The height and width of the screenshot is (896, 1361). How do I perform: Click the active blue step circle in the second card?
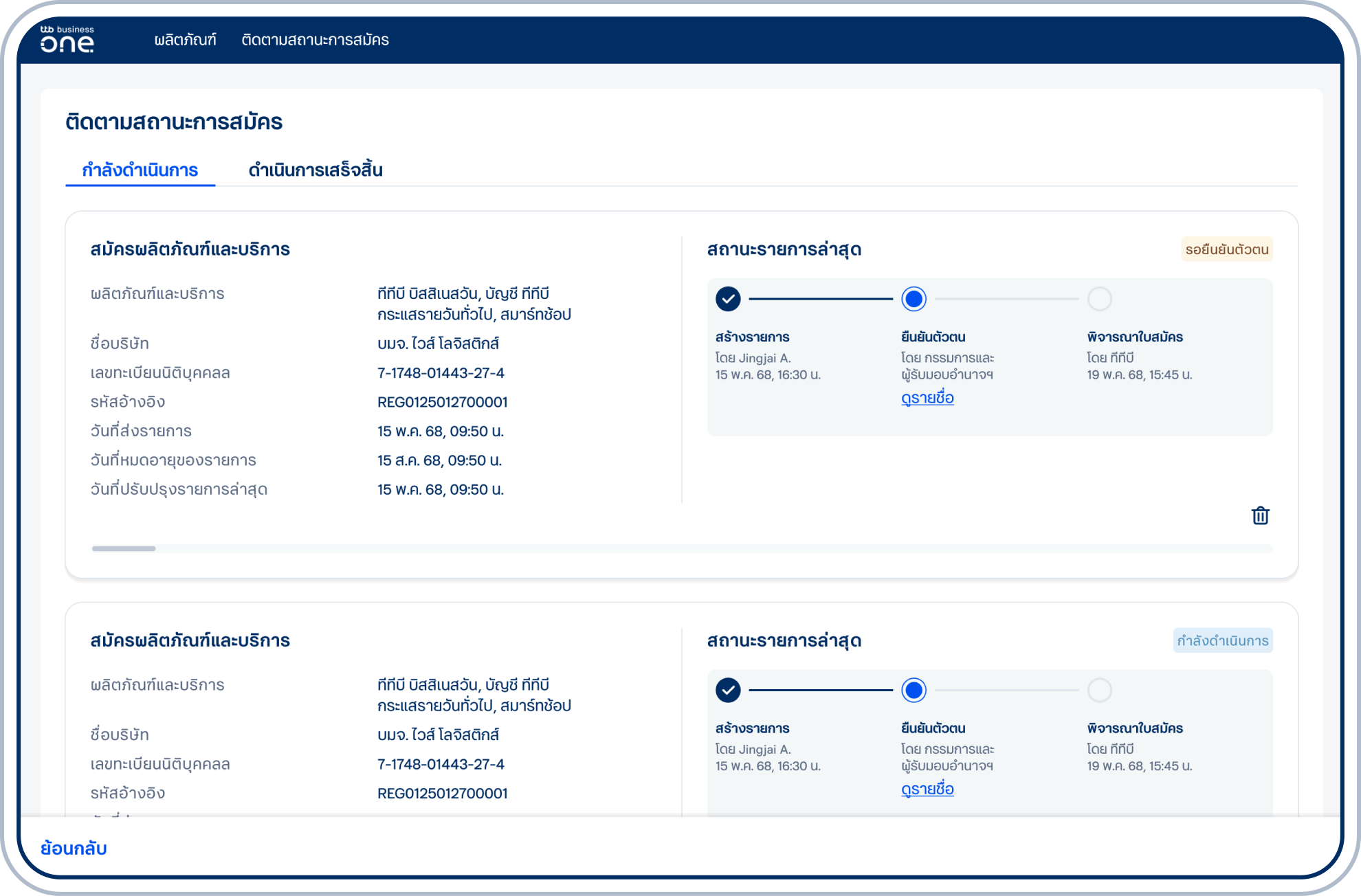point(914,690)
